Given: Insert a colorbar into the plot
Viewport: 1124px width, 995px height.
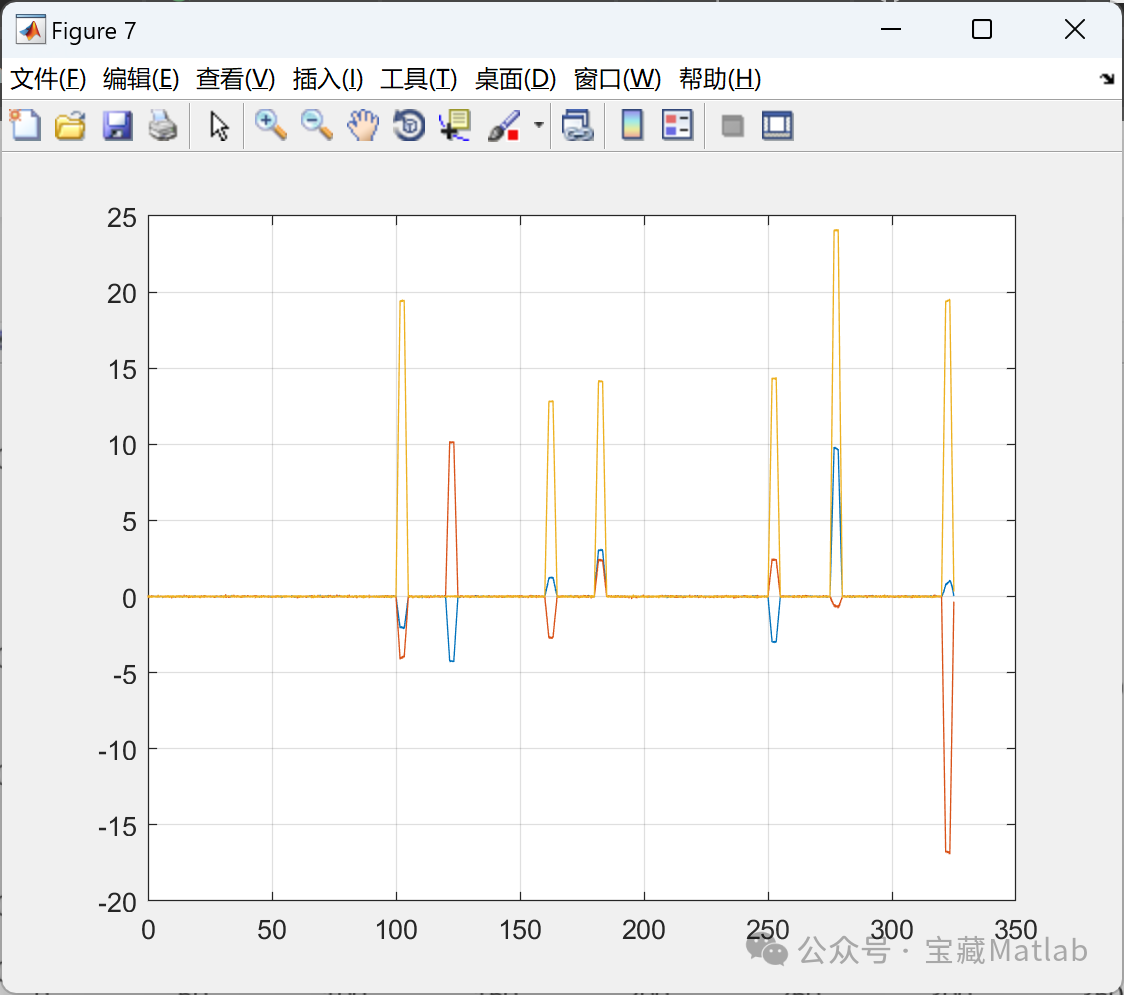Looking at the screenshot, I should (632, 125).
